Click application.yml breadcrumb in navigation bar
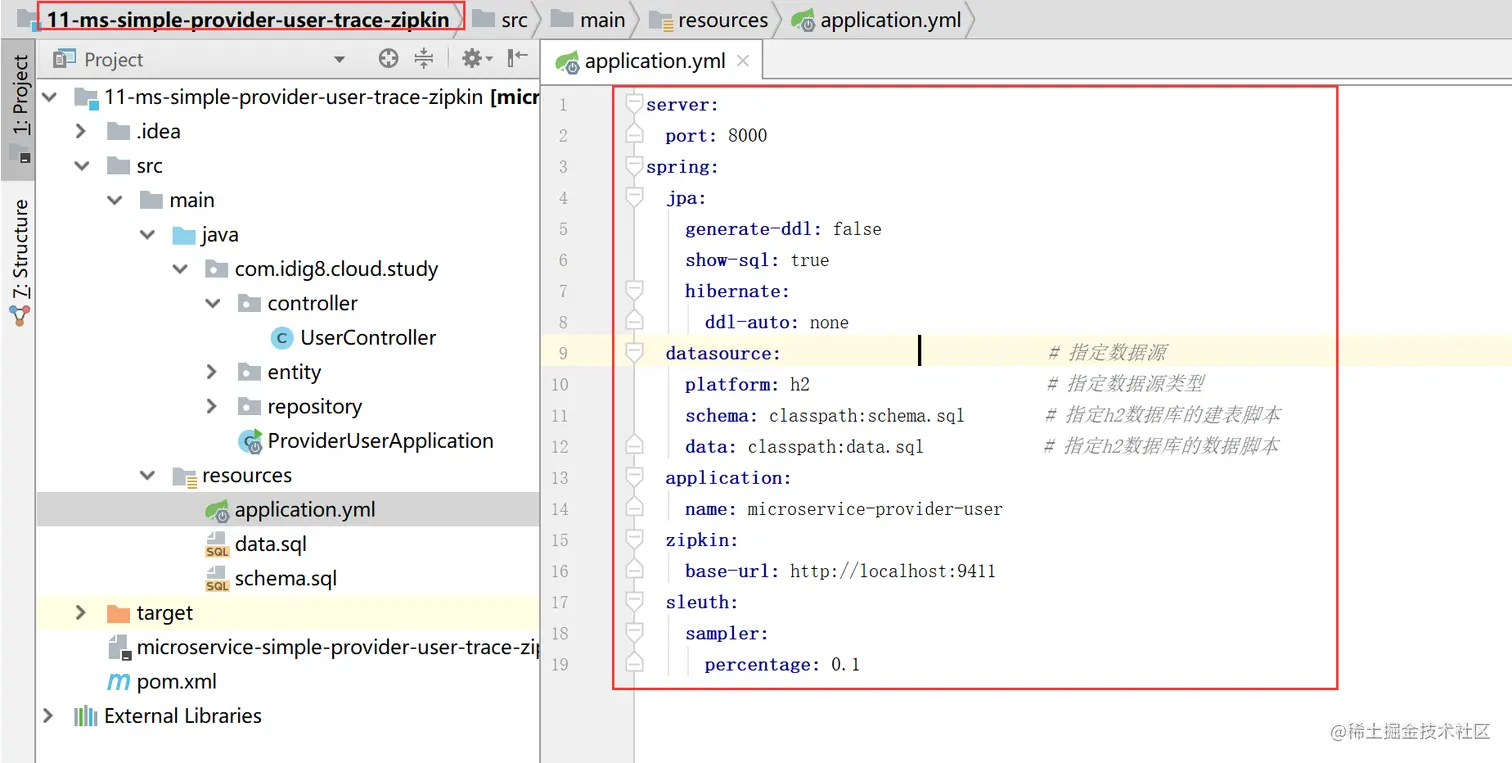The image size is (1512, 763). 877,20
